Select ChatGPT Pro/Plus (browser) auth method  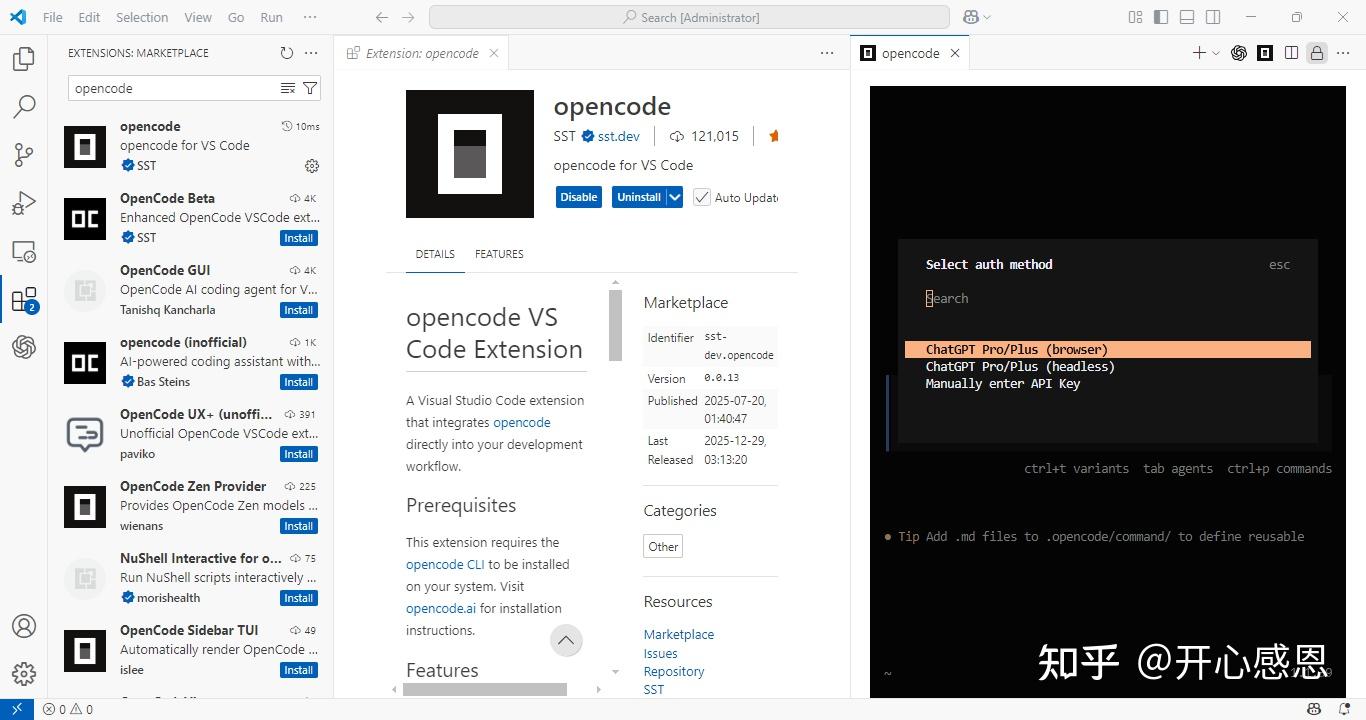(1016, 349)
